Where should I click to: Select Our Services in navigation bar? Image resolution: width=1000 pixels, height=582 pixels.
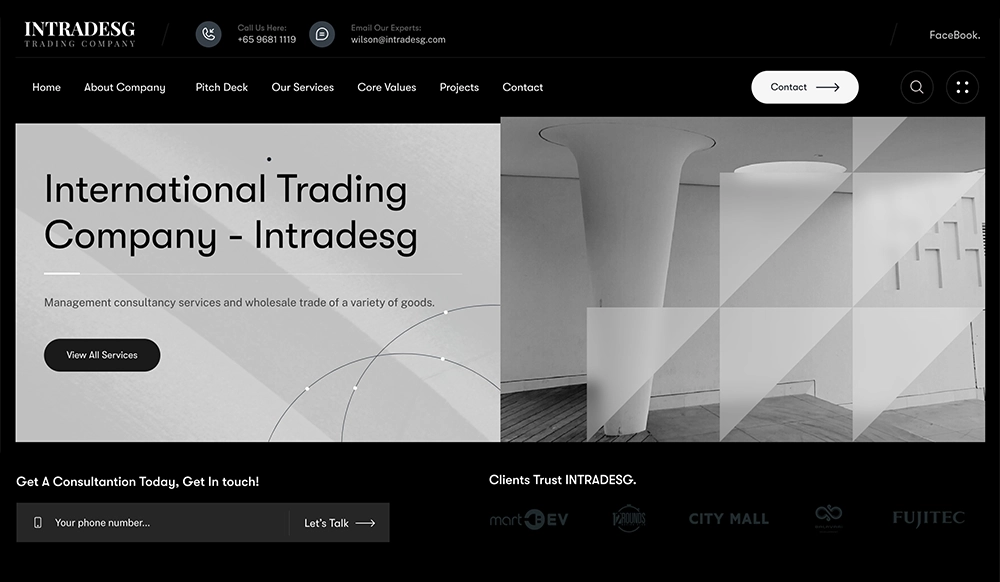tap(302, 87)
